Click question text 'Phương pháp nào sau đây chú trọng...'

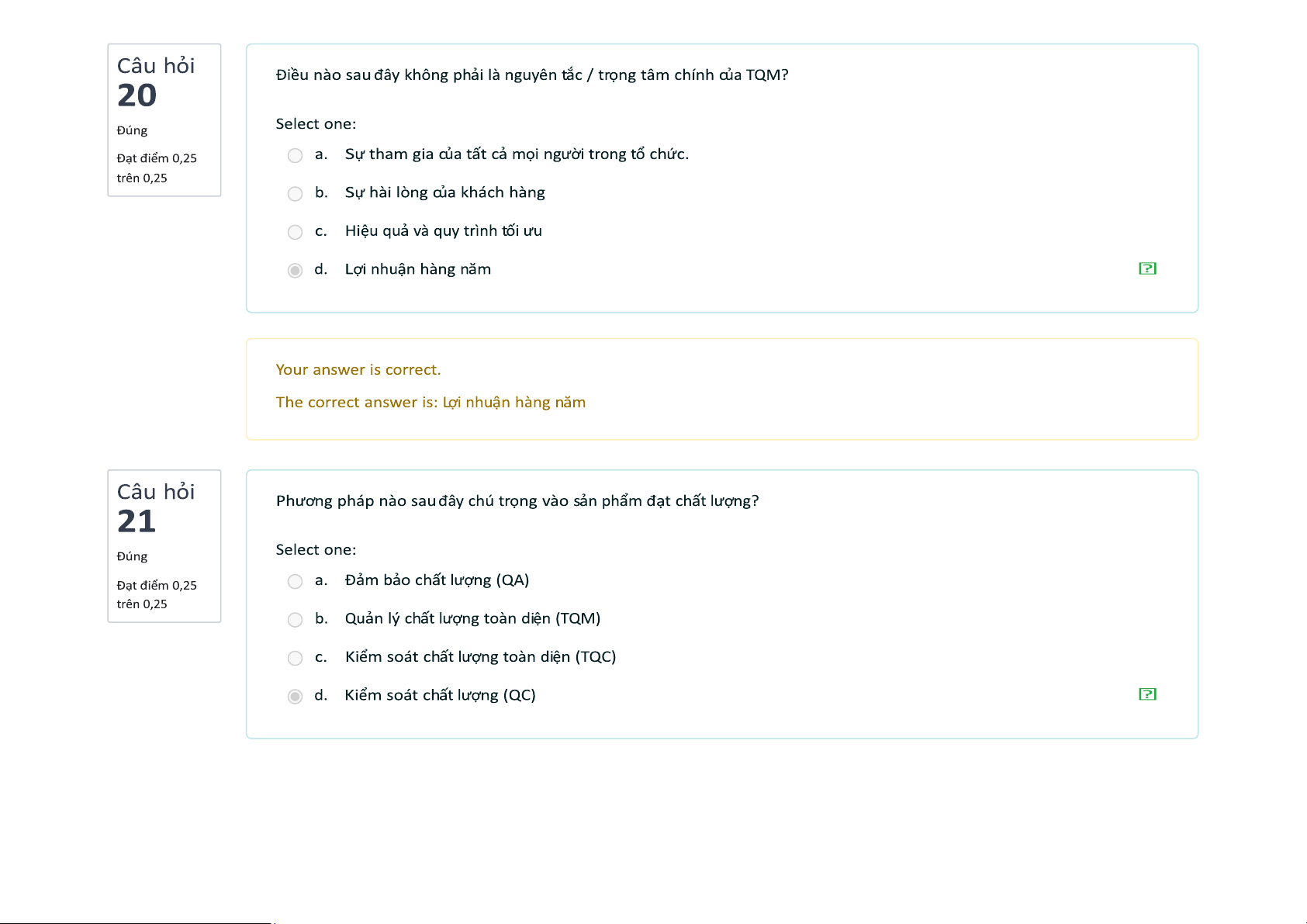tap(517, 501)
